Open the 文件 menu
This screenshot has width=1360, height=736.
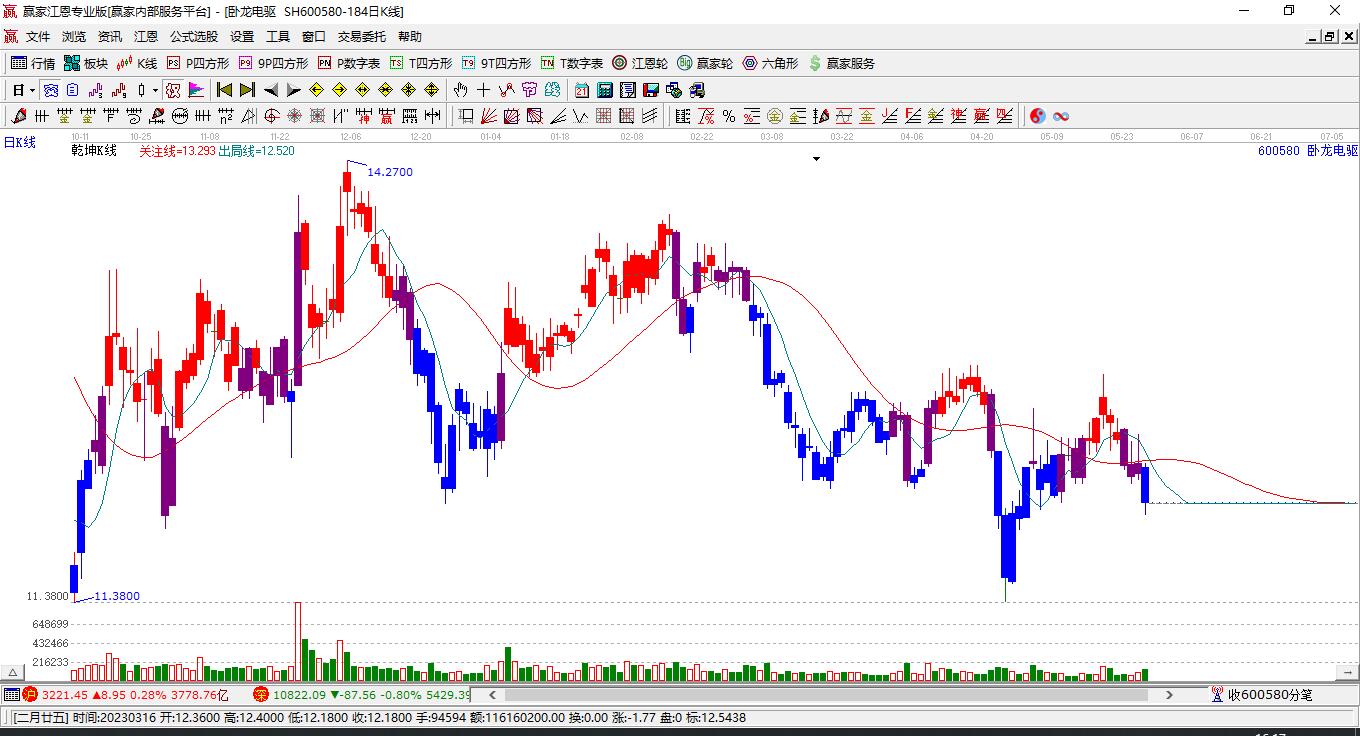(38, 37)
